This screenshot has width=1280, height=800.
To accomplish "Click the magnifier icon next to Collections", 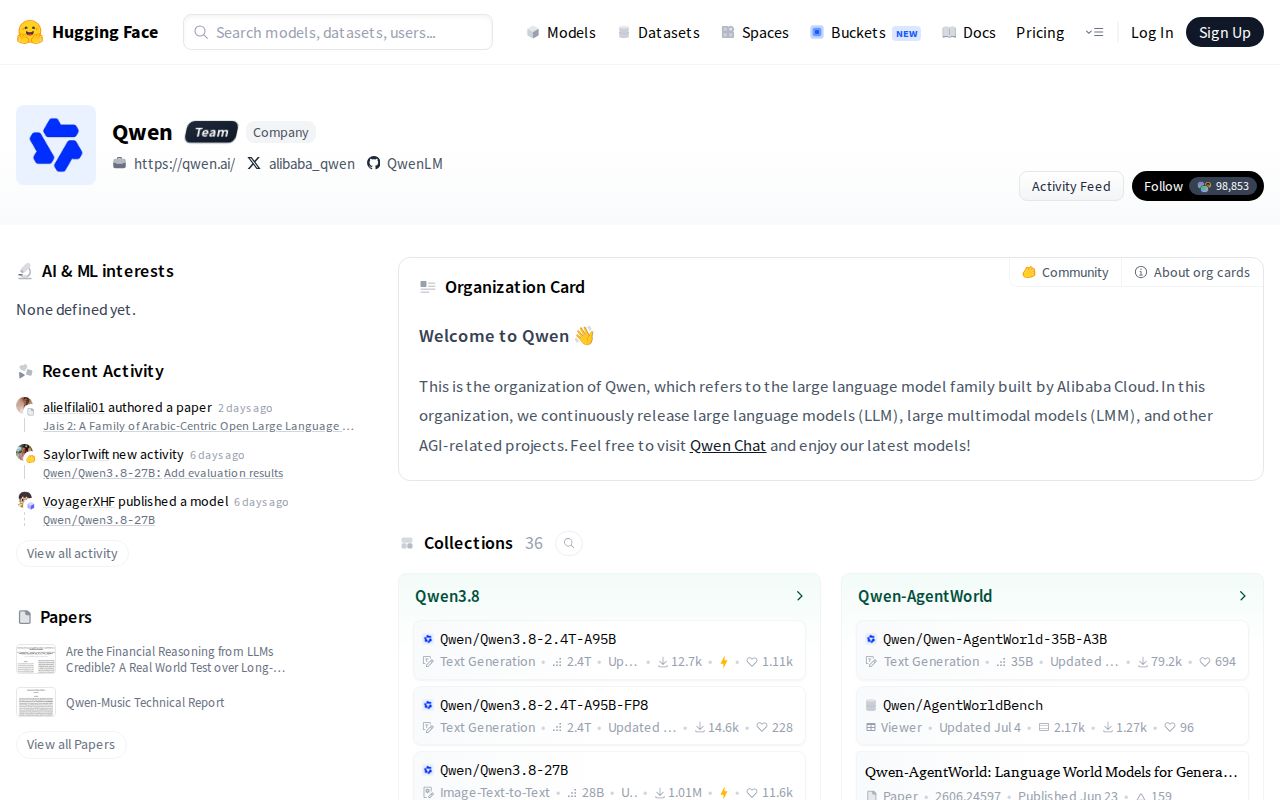I will (569, 543).
